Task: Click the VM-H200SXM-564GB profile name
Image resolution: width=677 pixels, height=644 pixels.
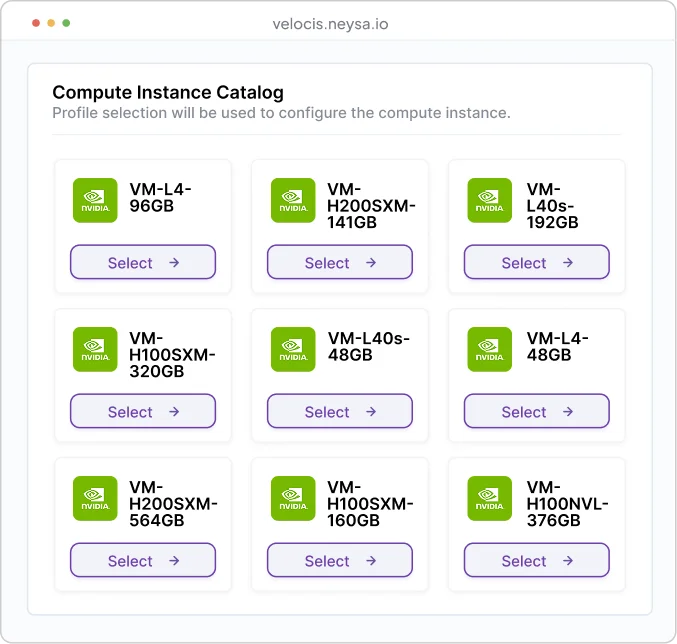Action: coord(173,503)
